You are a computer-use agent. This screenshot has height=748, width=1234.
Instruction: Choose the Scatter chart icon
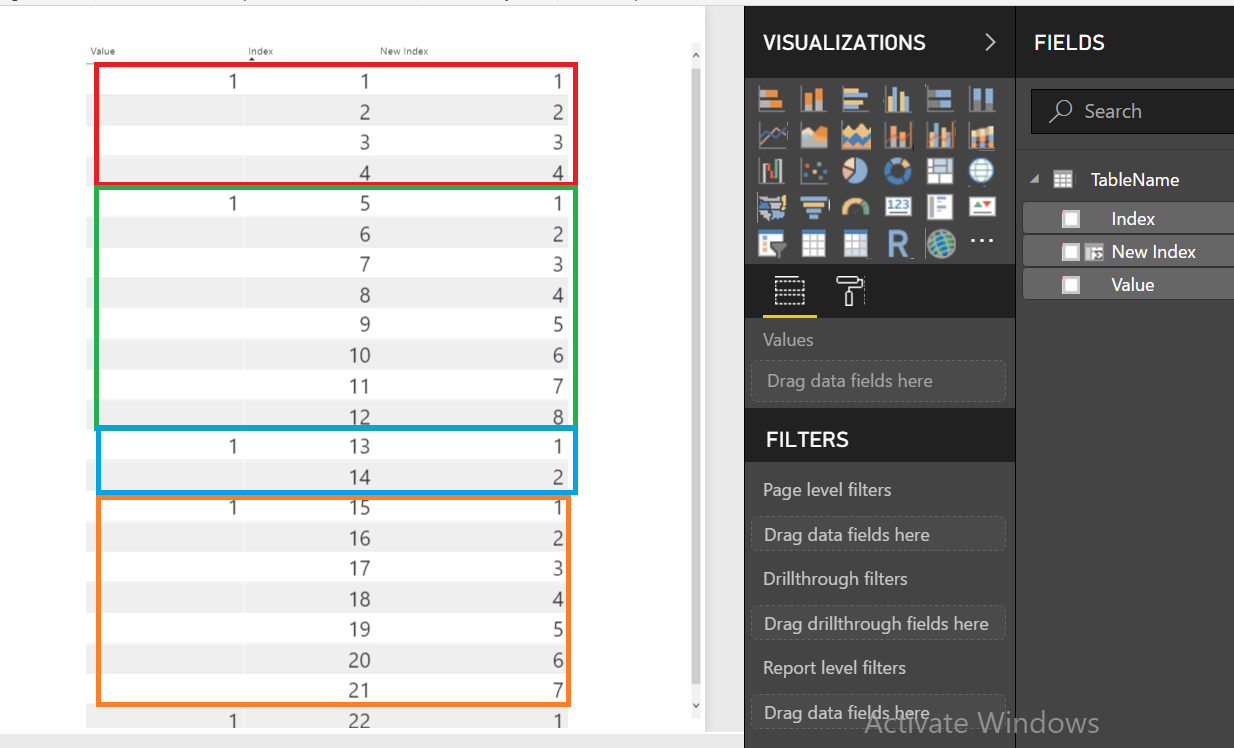coord(813,171)
